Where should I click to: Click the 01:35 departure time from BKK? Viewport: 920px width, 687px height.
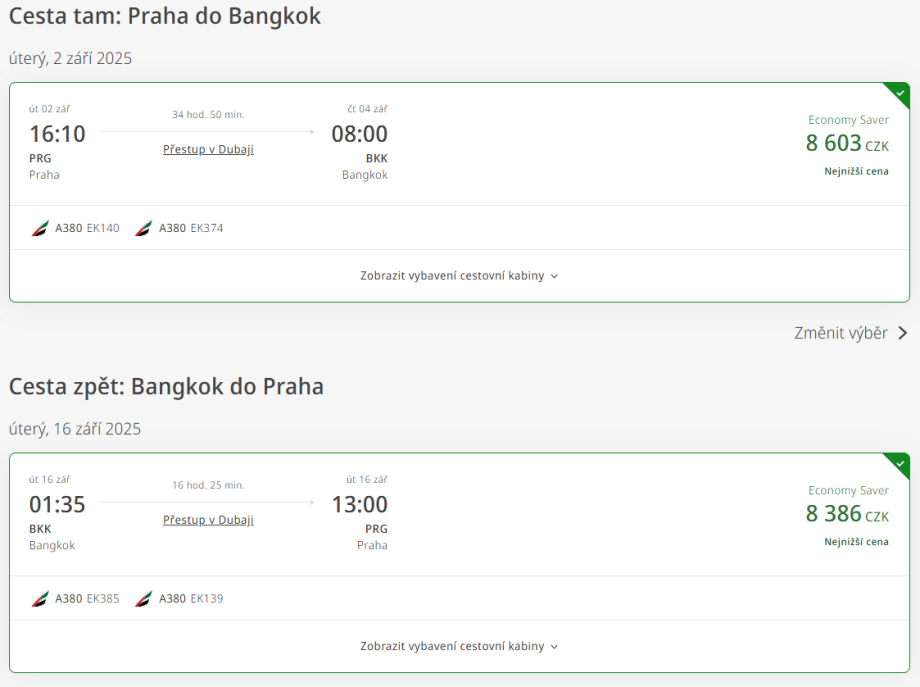[57, 505]
